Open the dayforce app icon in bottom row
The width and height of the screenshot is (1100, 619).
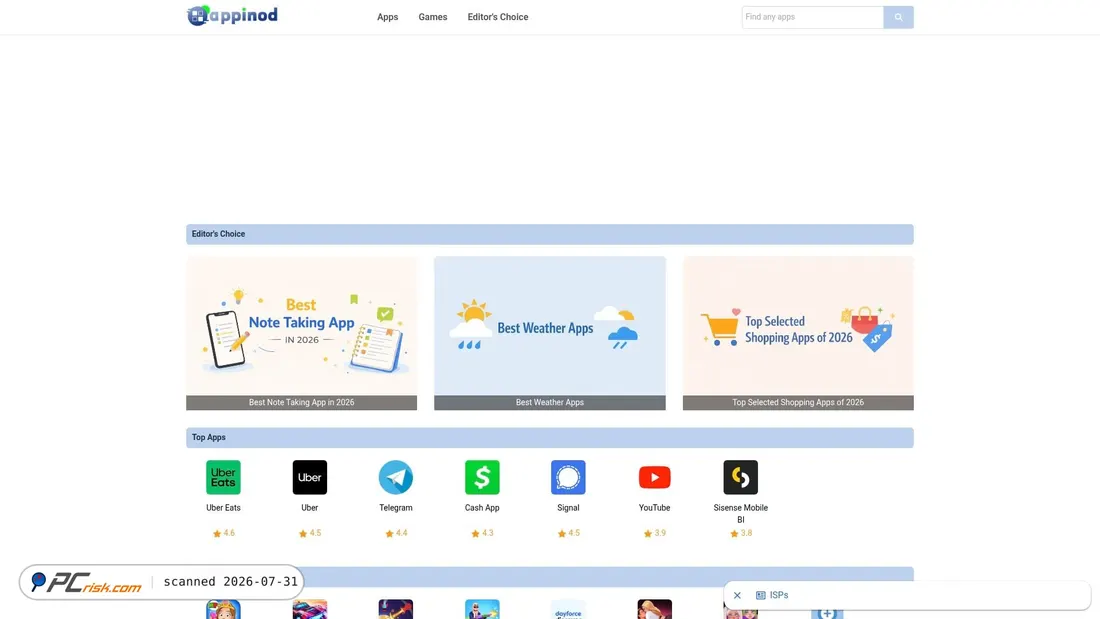click(568, 609)
